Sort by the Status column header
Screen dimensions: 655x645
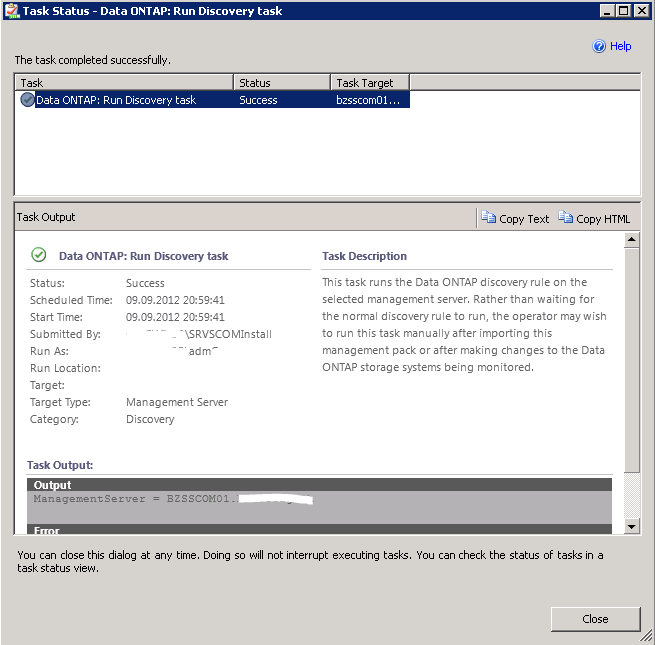point(282,82)
